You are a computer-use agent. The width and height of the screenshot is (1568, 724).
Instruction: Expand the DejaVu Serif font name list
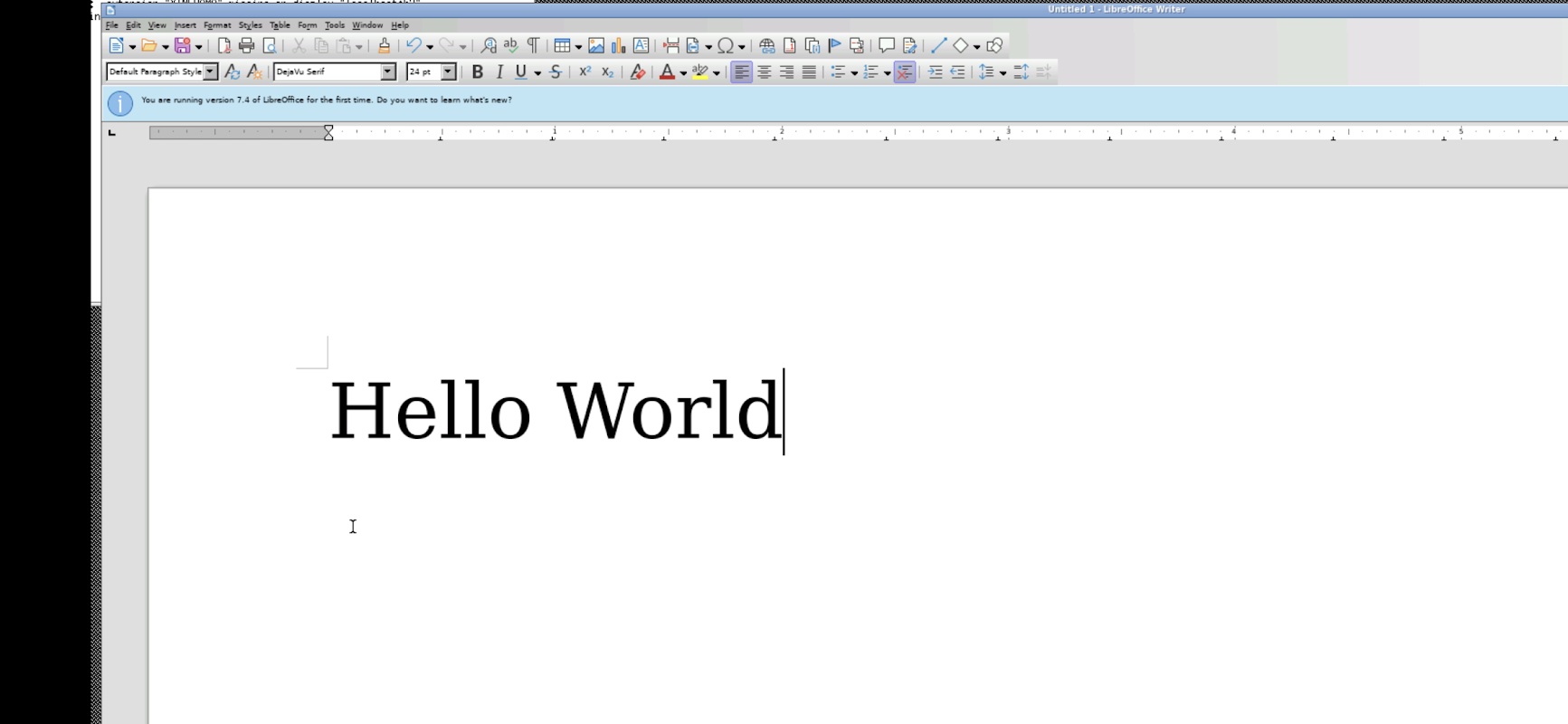388,72
